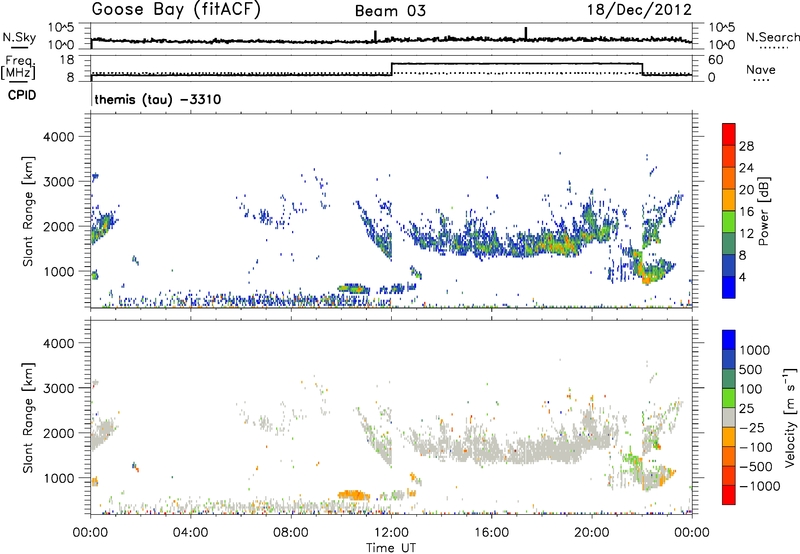Viewport: 800px width, 554px height.
Task: Click the '500' Velocity color bar label
Action: 752,369
